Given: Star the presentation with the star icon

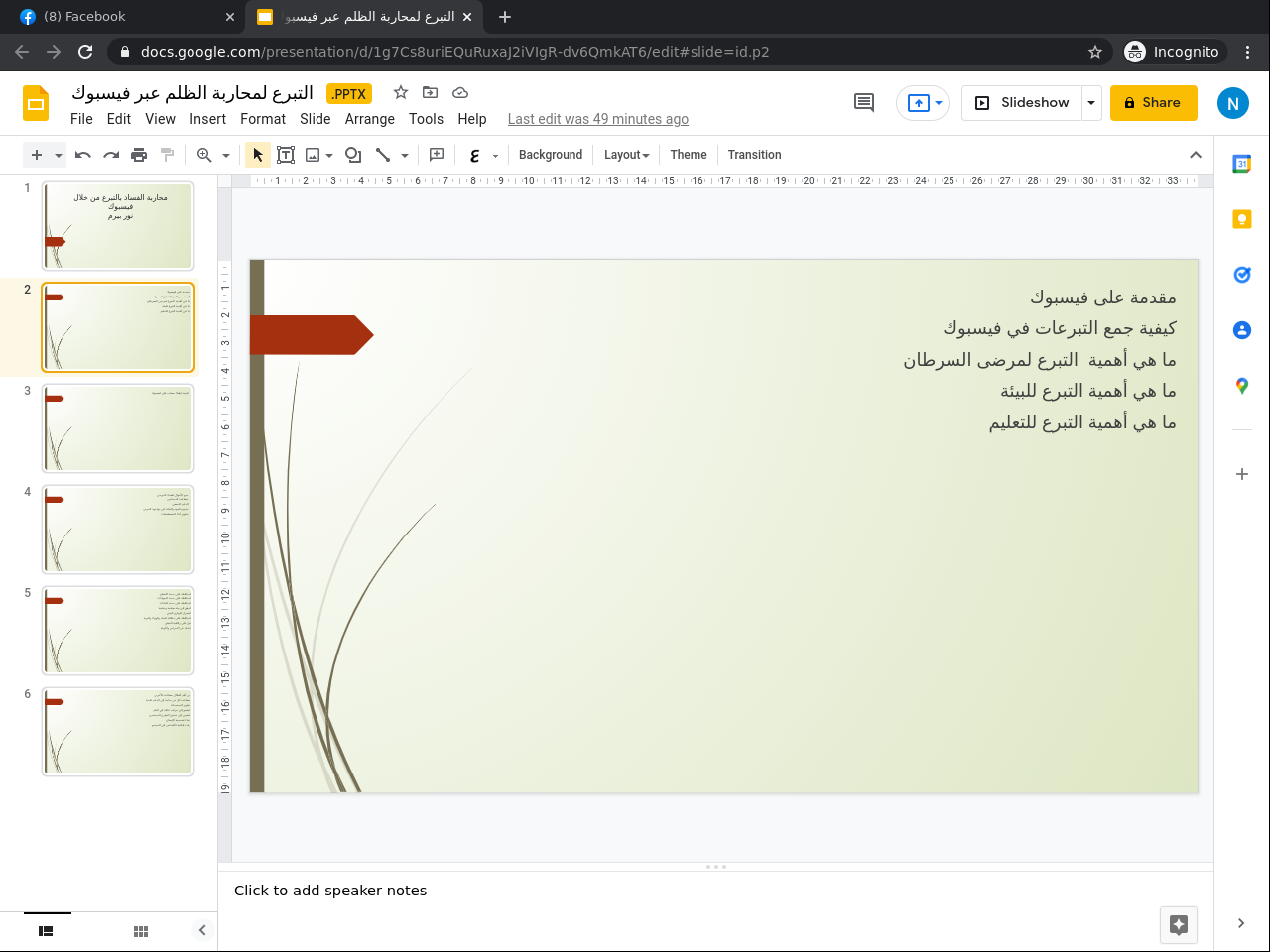Looking at the screenshot, I should click(401, 92).
